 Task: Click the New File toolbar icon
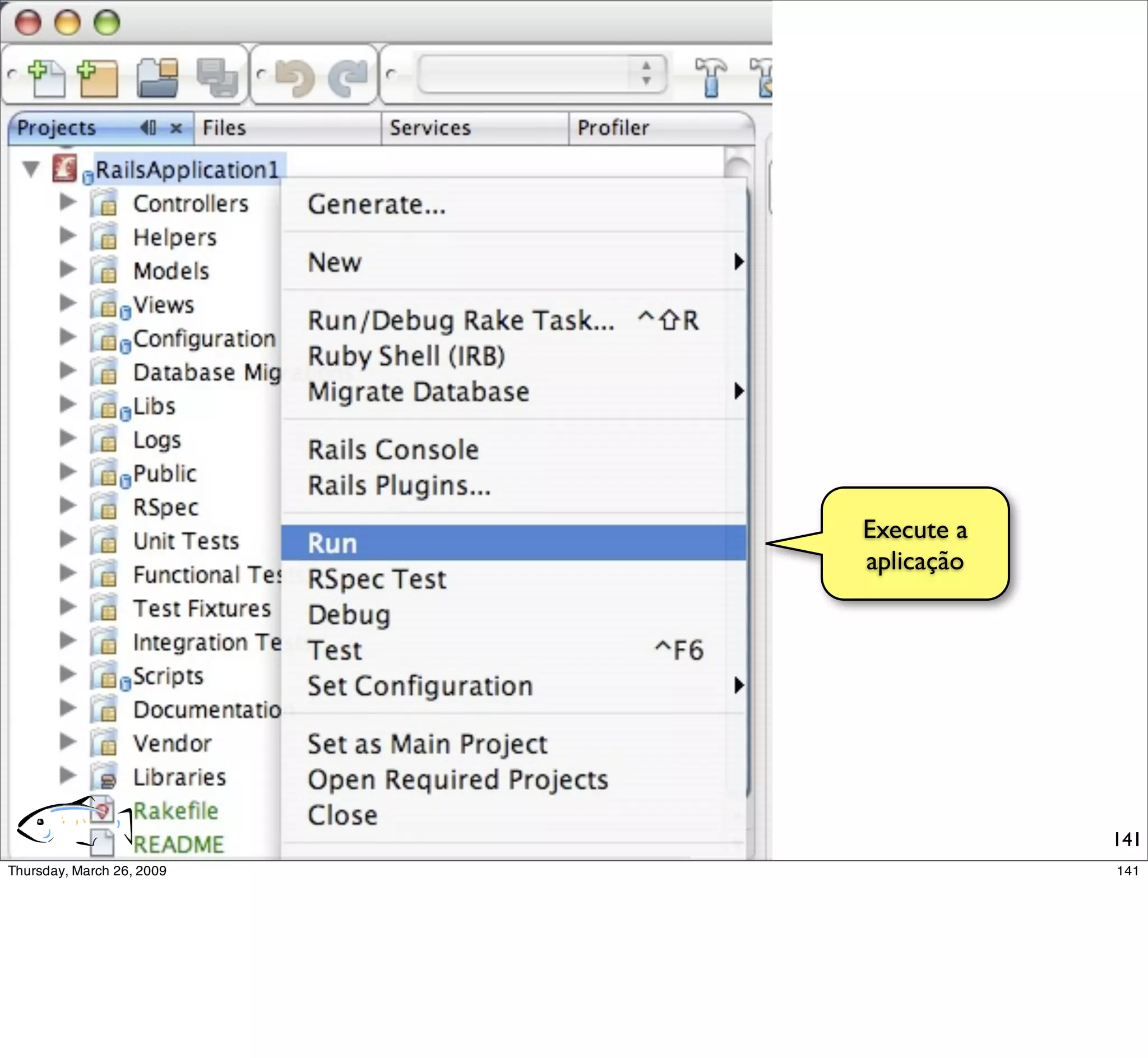[x=47, y=77]
